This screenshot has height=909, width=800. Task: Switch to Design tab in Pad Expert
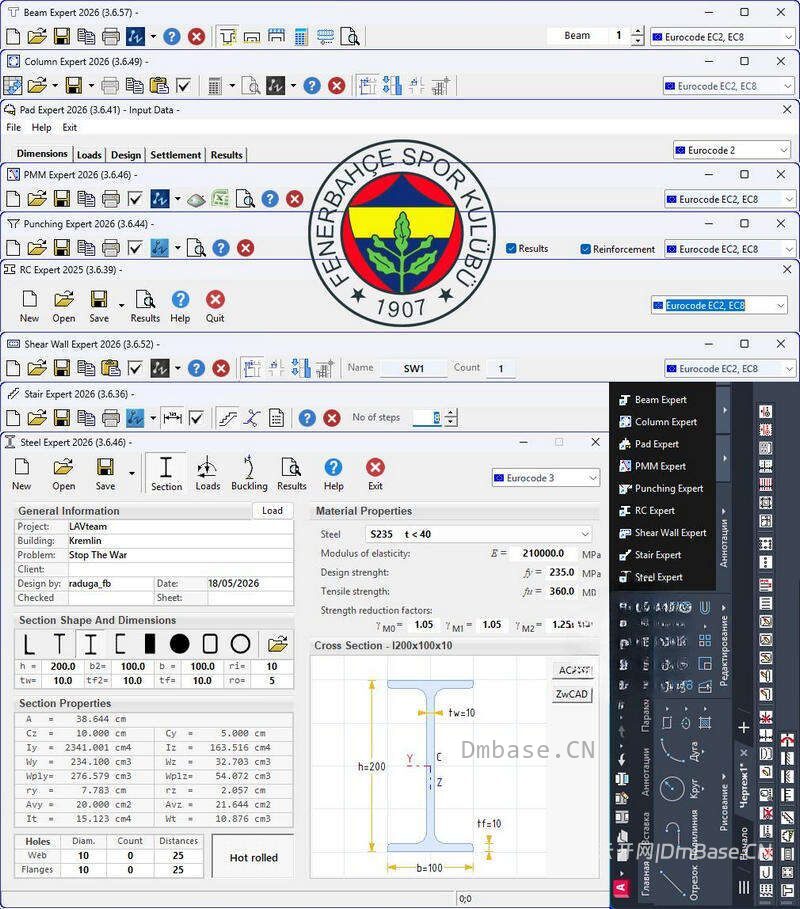[126, 155]
